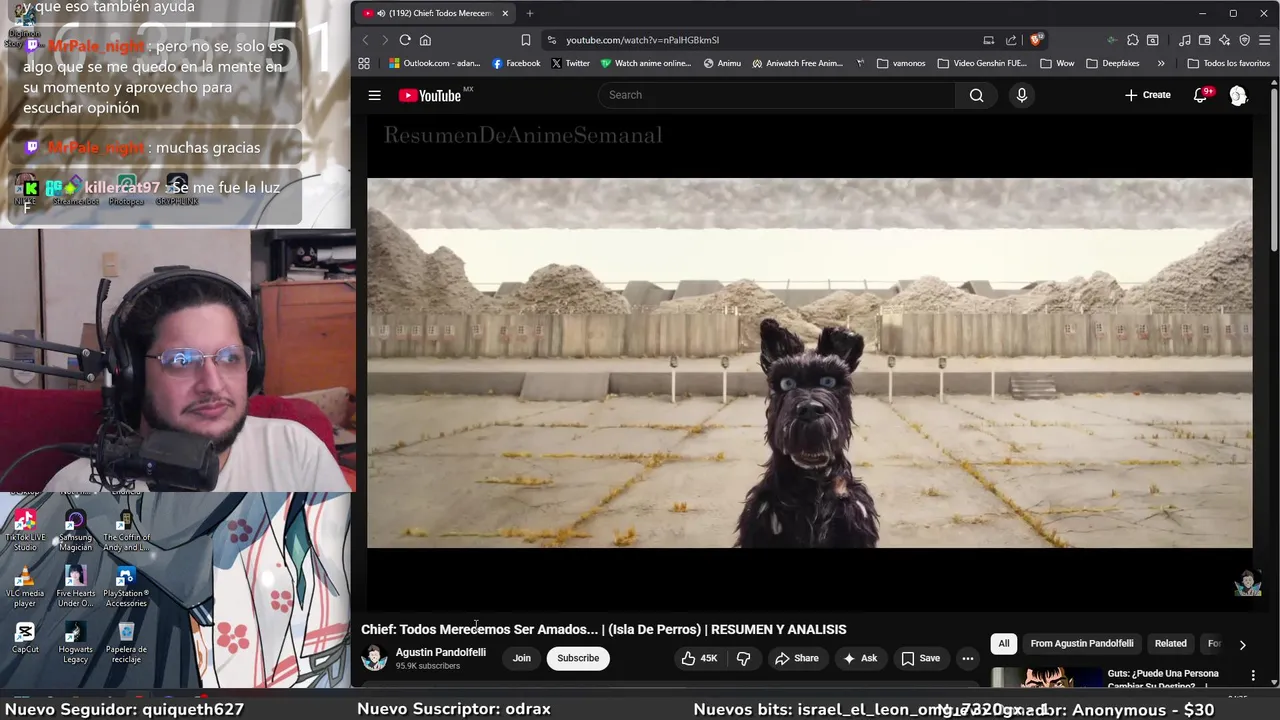Bookmark this page with the bookmark icon
This screenshot has width=1280, height=720.
[526, 40]
